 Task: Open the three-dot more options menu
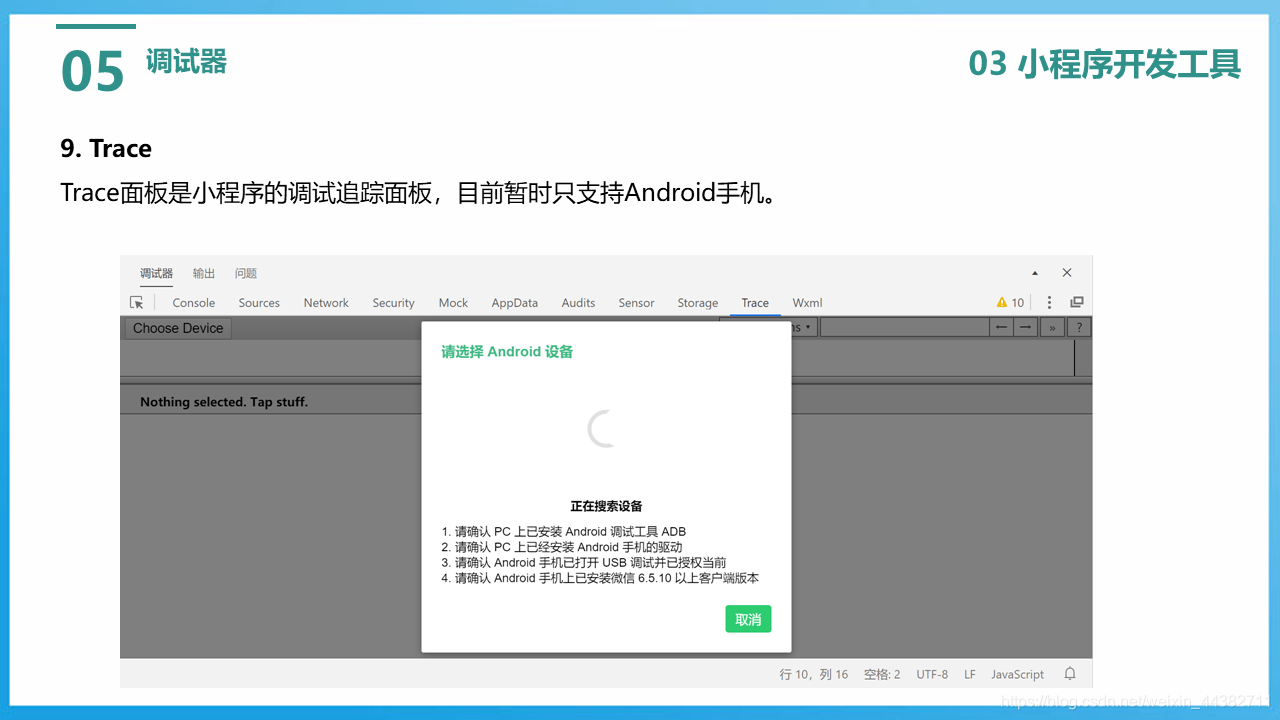point(1049,302)
